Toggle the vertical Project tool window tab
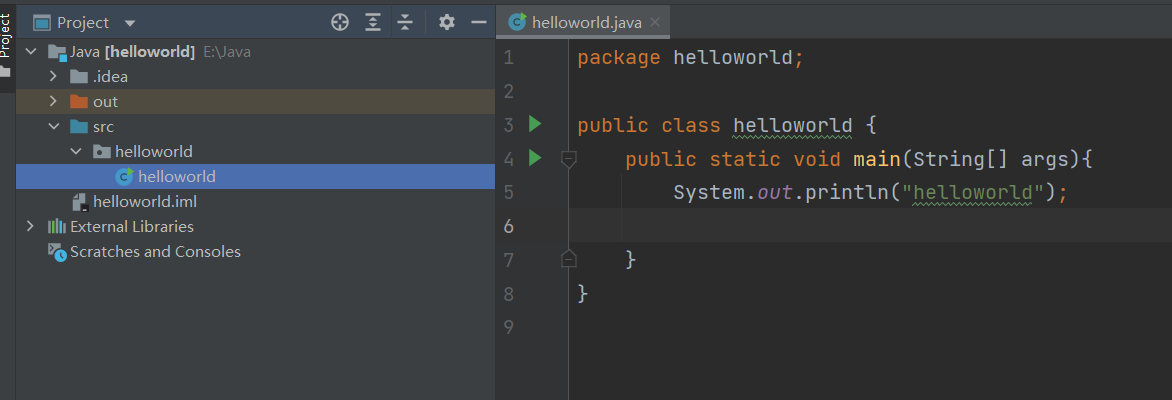Screen dimensions: 1172x400 click(x=6, y=48)
